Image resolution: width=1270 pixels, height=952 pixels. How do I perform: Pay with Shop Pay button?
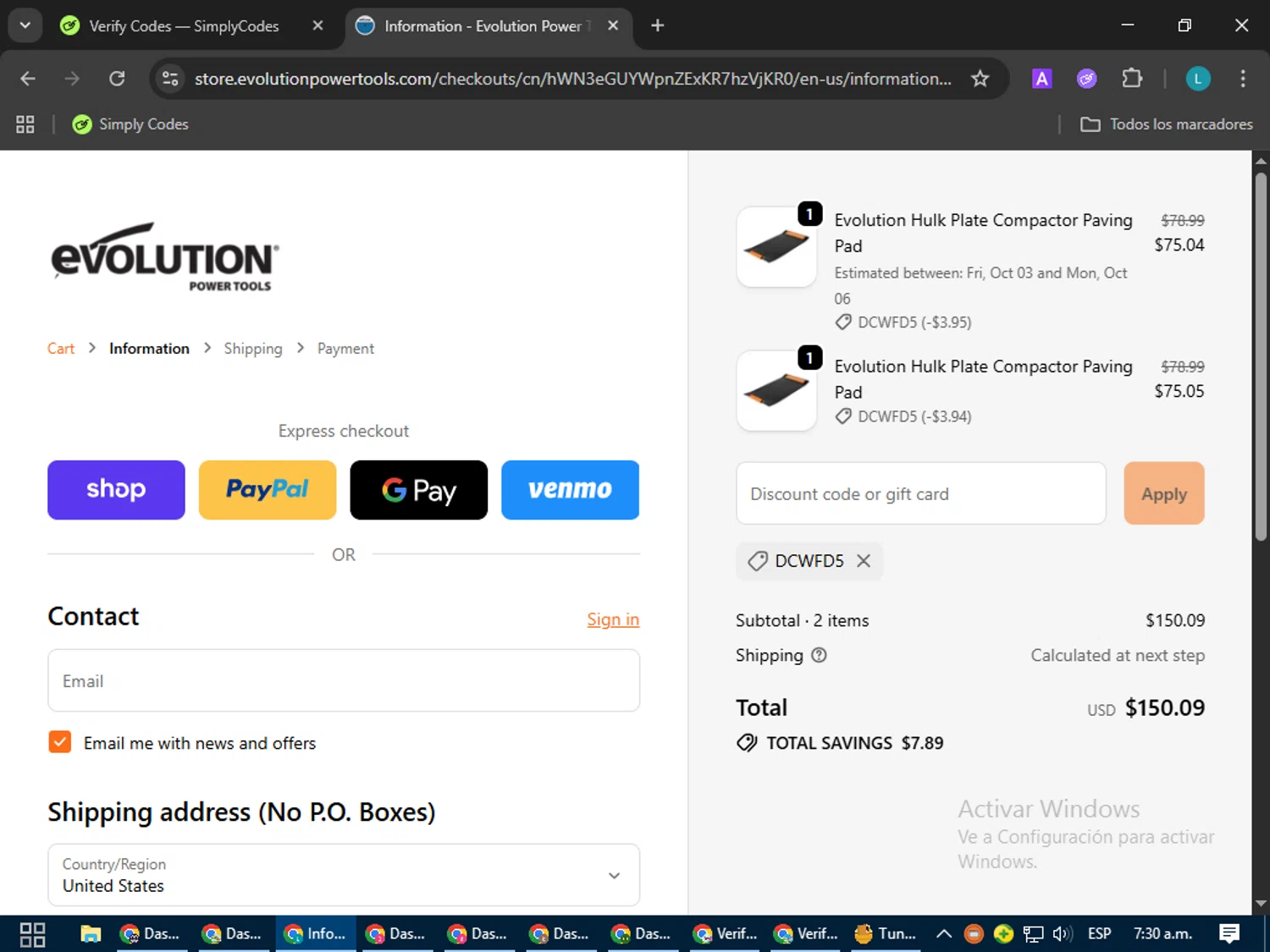(116, 490)
